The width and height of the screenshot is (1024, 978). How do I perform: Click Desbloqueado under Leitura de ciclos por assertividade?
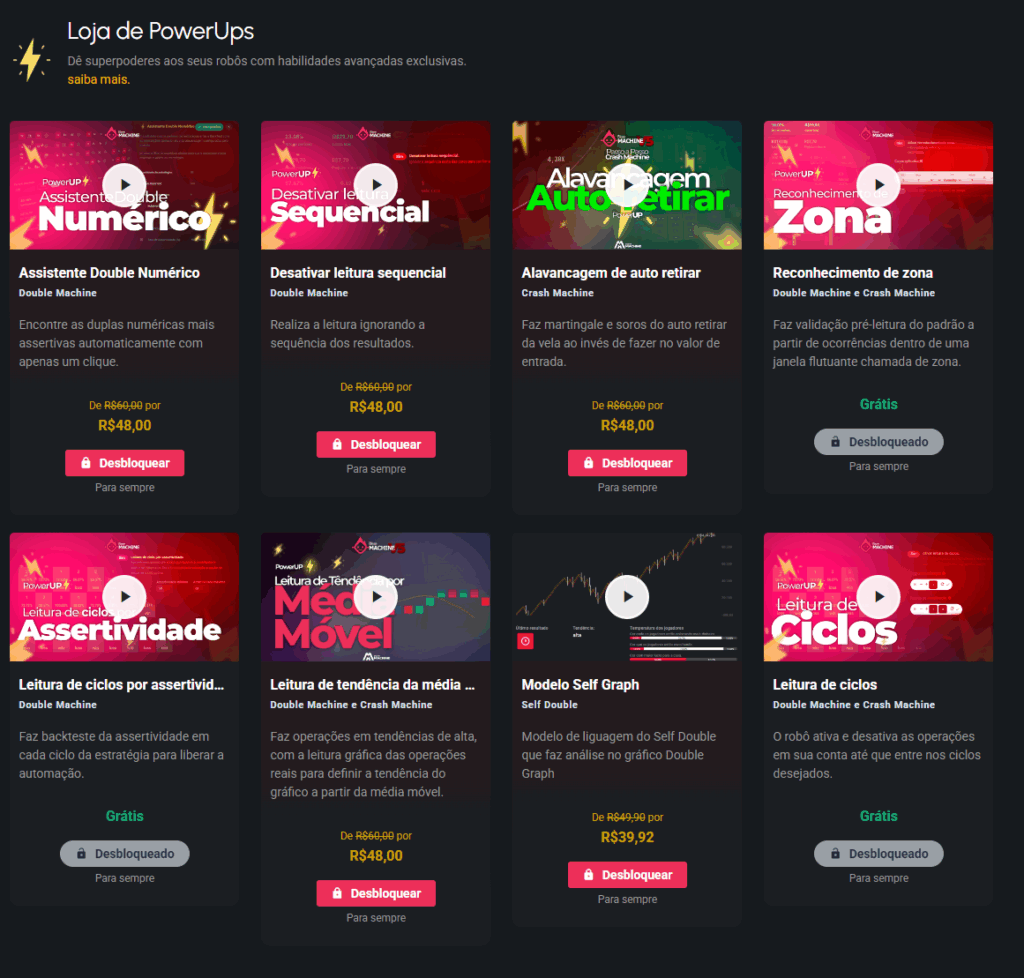click(x=125, y=854)
